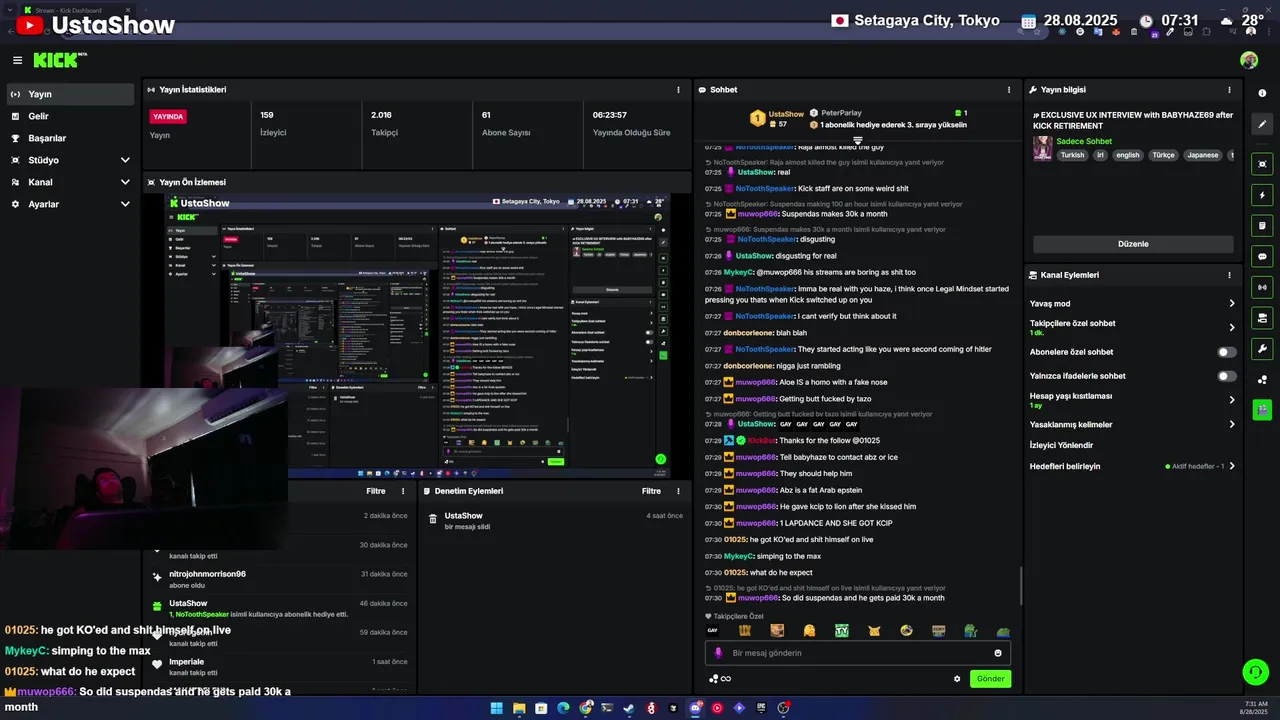Click the infinity icon below message box
The height and width of the screenshot is (720, 1280).
pos(726,679)
